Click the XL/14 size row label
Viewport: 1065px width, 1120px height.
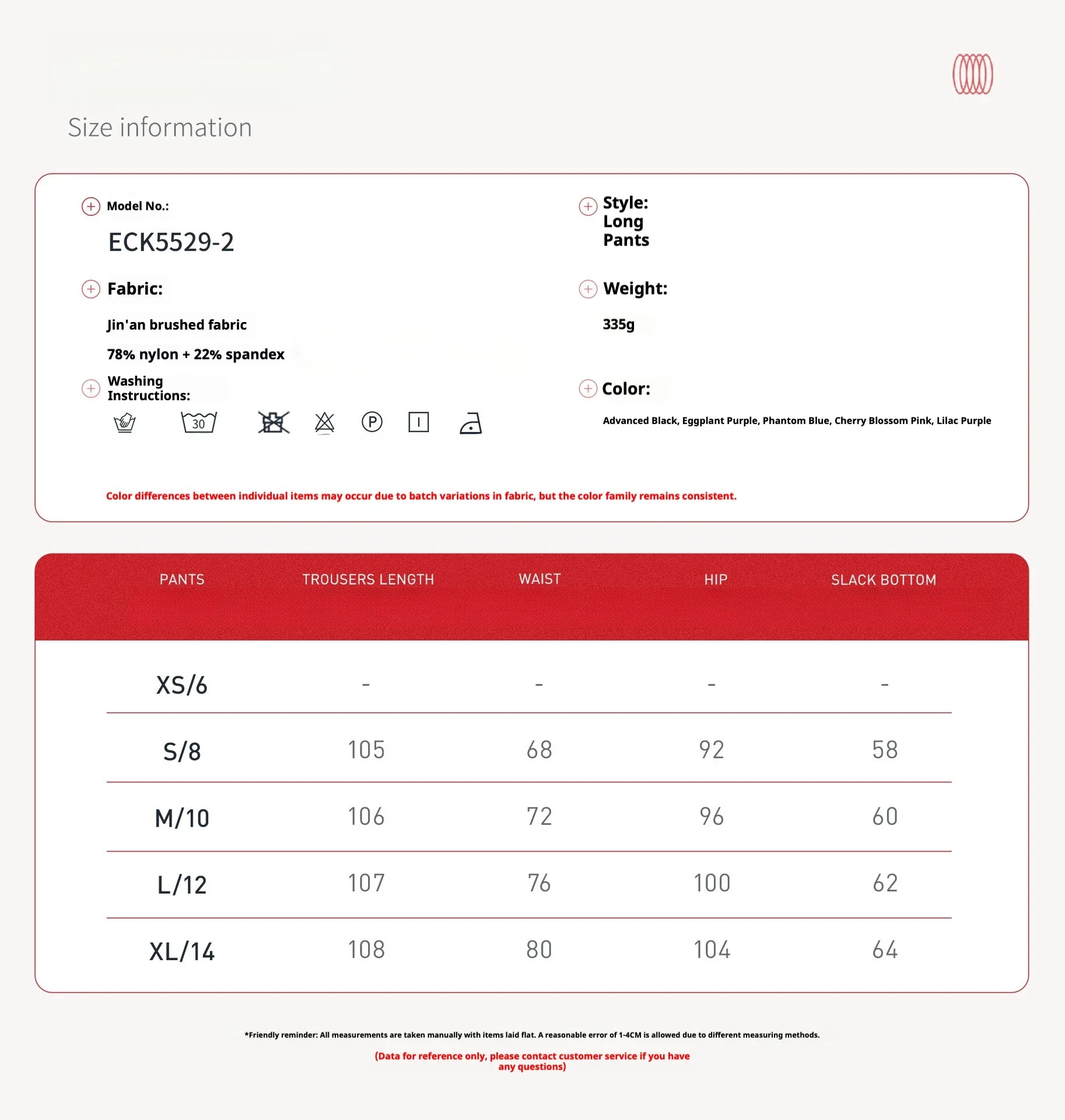pyautogui.click(x=182, y=951)
